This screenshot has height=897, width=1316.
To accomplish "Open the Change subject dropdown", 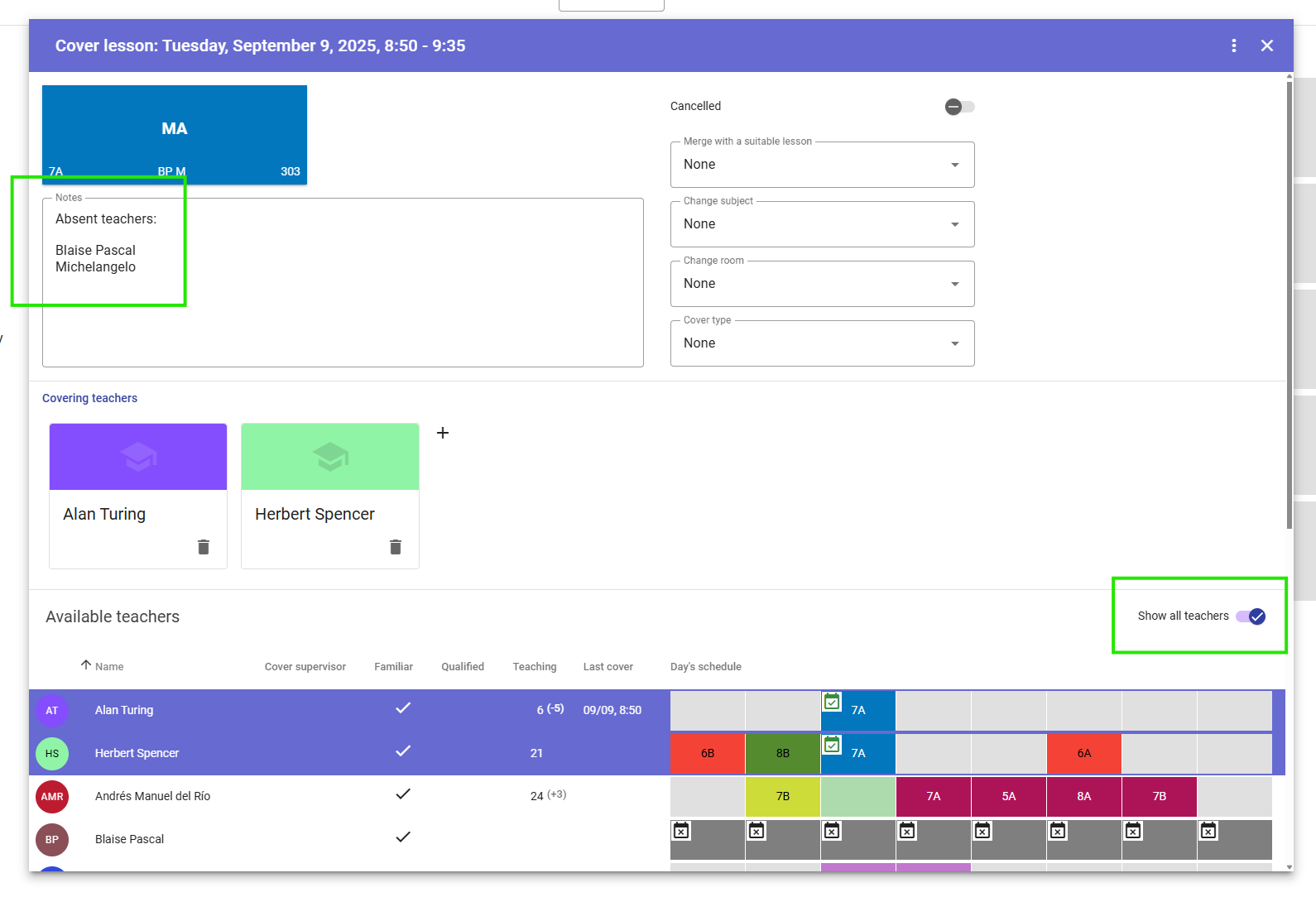I will 822,224.
